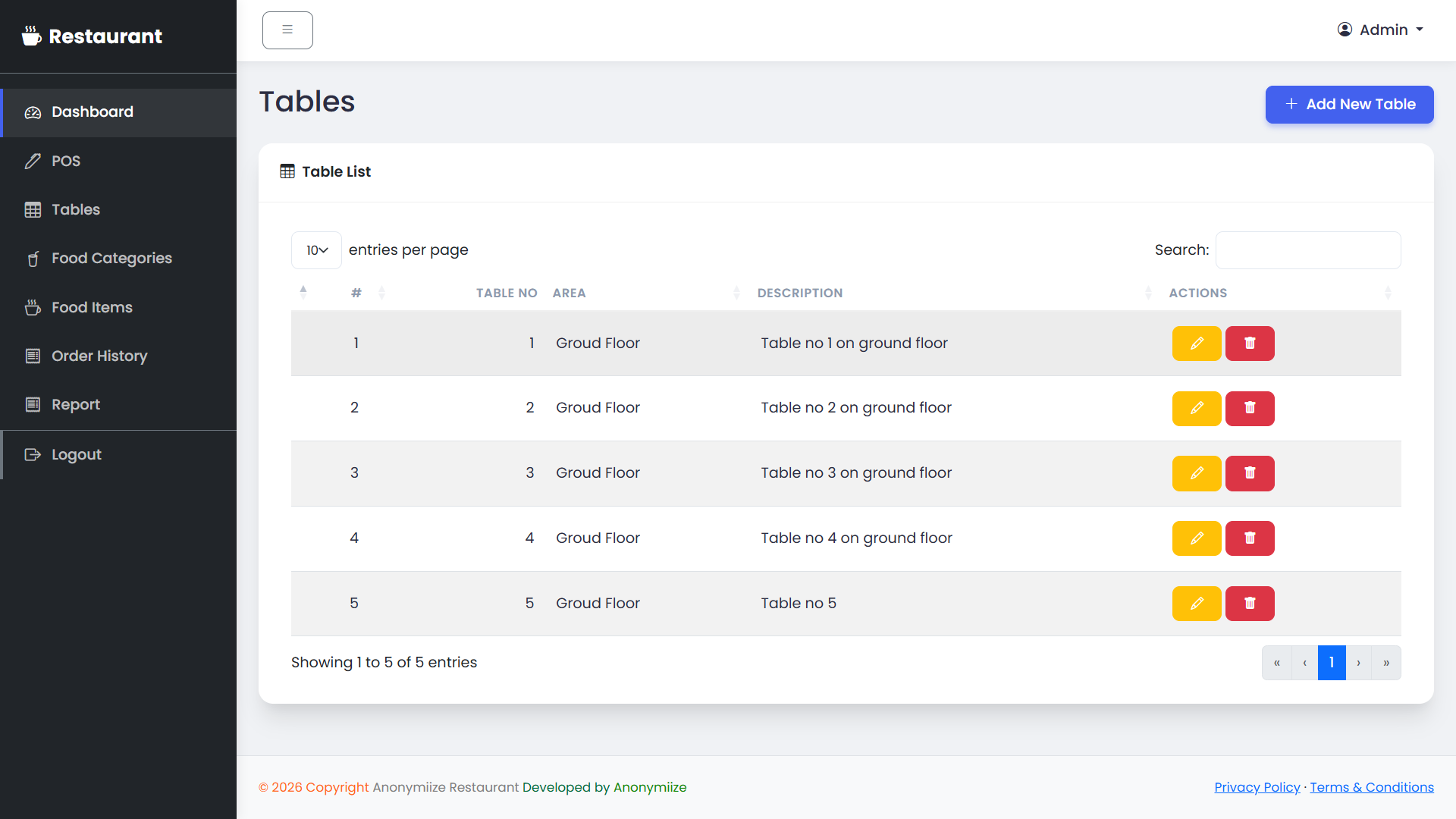
Task: Click the Report list icon in sidebar
Action: click(x=33, y=404)
